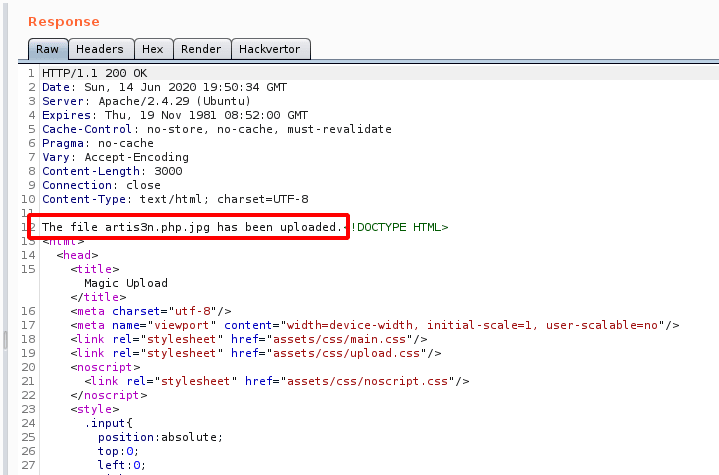Click the 'assets/css/upload.css' link line
Image resolution: width=719 pixels, height=475 pixels.
click(256, 353)
